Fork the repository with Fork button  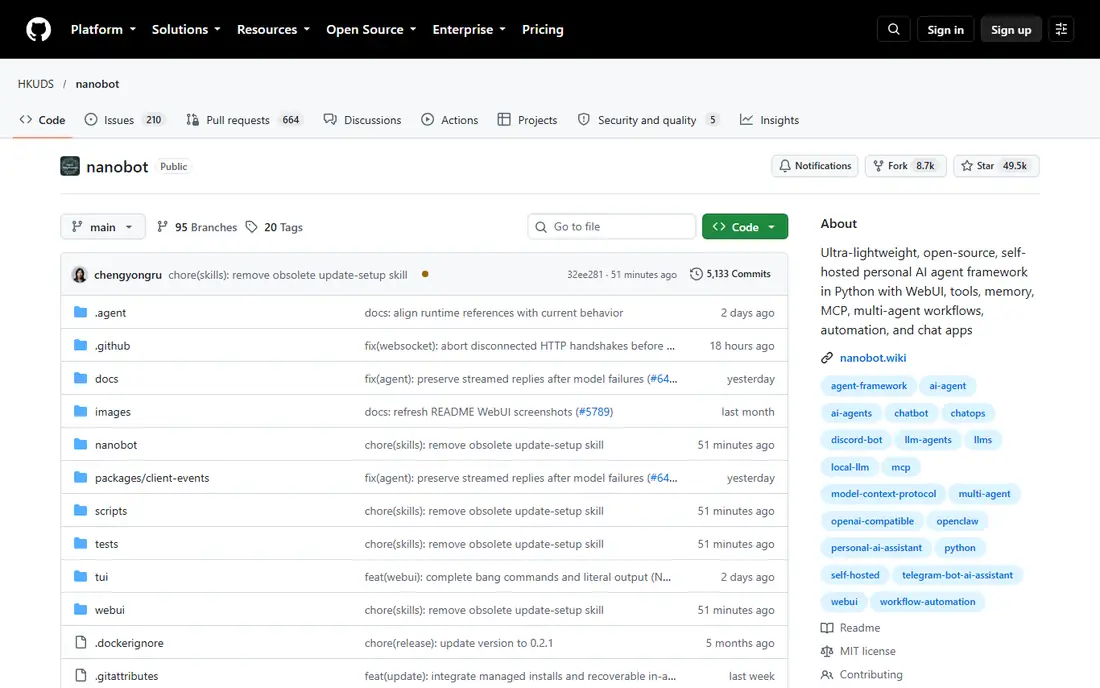(906, 166)
